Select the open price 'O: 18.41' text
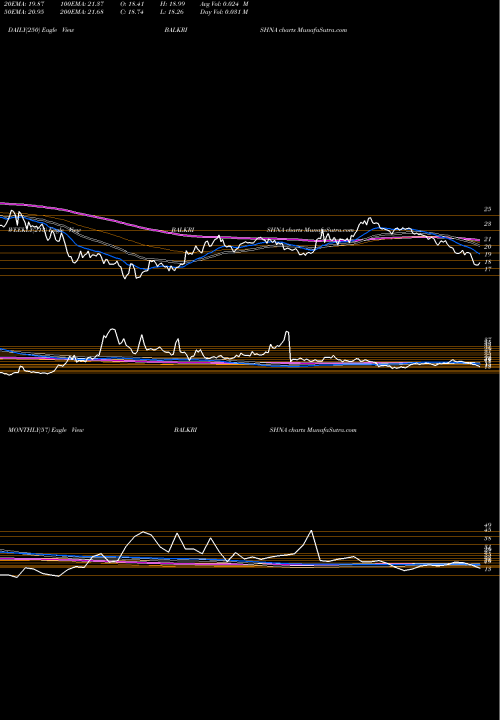This screenshot has width=500, height=720. point(131,4)
